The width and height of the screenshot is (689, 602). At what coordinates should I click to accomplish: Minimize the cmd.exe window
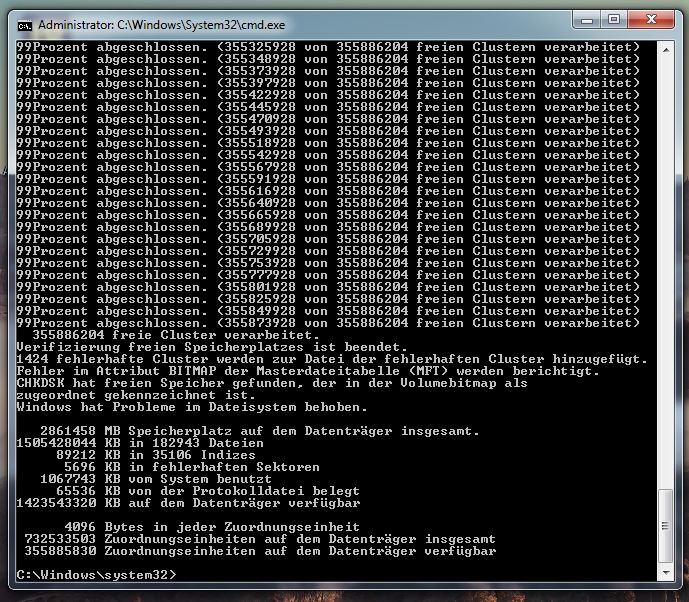click(x=587, y=20)
